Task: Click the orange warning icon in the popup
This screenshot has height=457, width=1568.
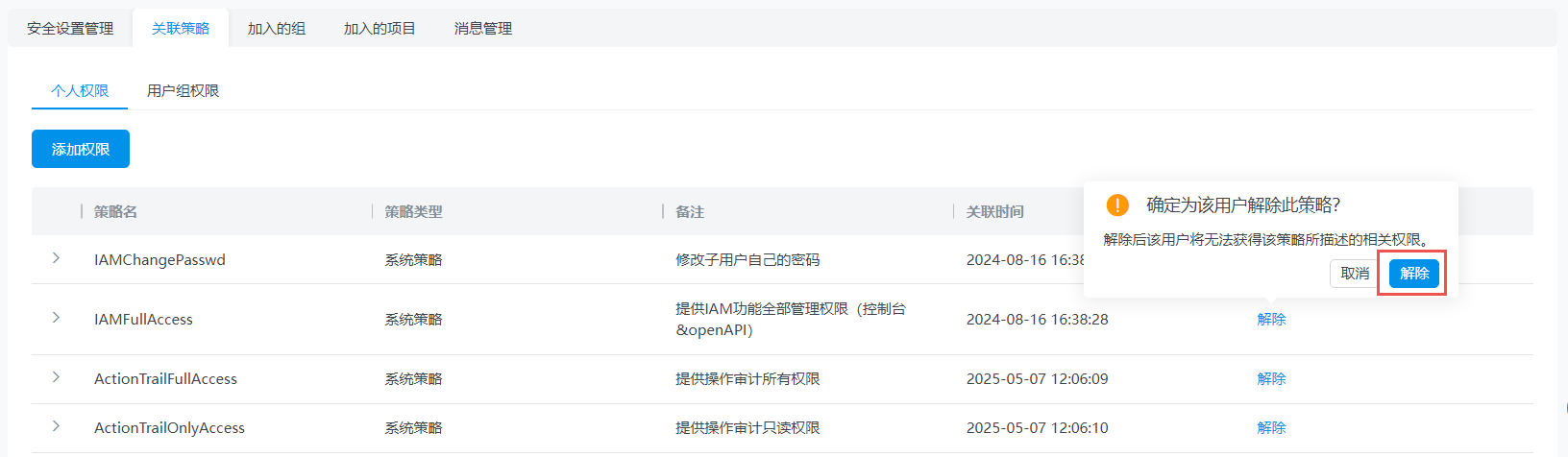Action: pyautogui.click(x=1117, y=205)
